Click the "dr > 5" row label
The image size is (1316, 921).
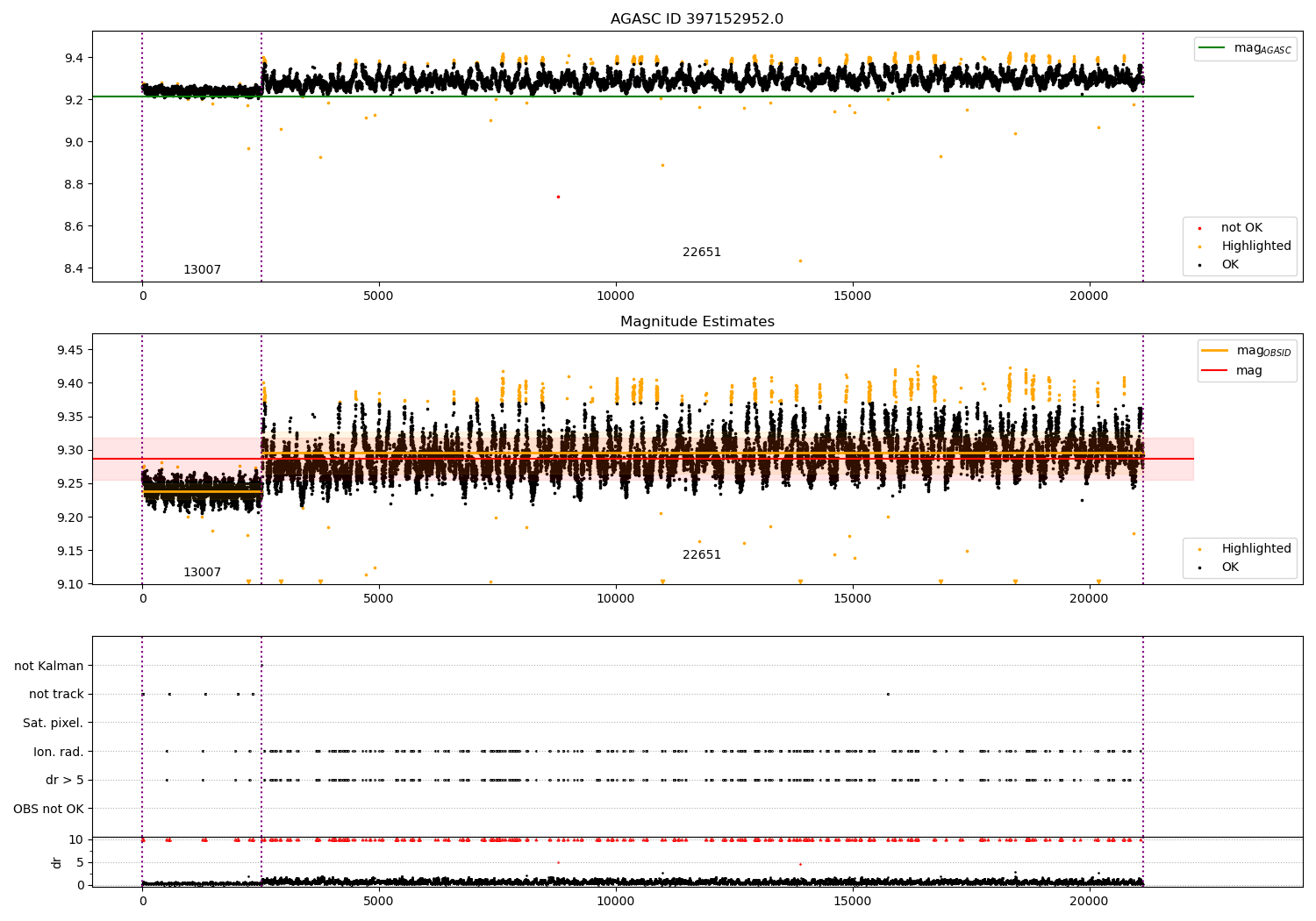(65, 781)
